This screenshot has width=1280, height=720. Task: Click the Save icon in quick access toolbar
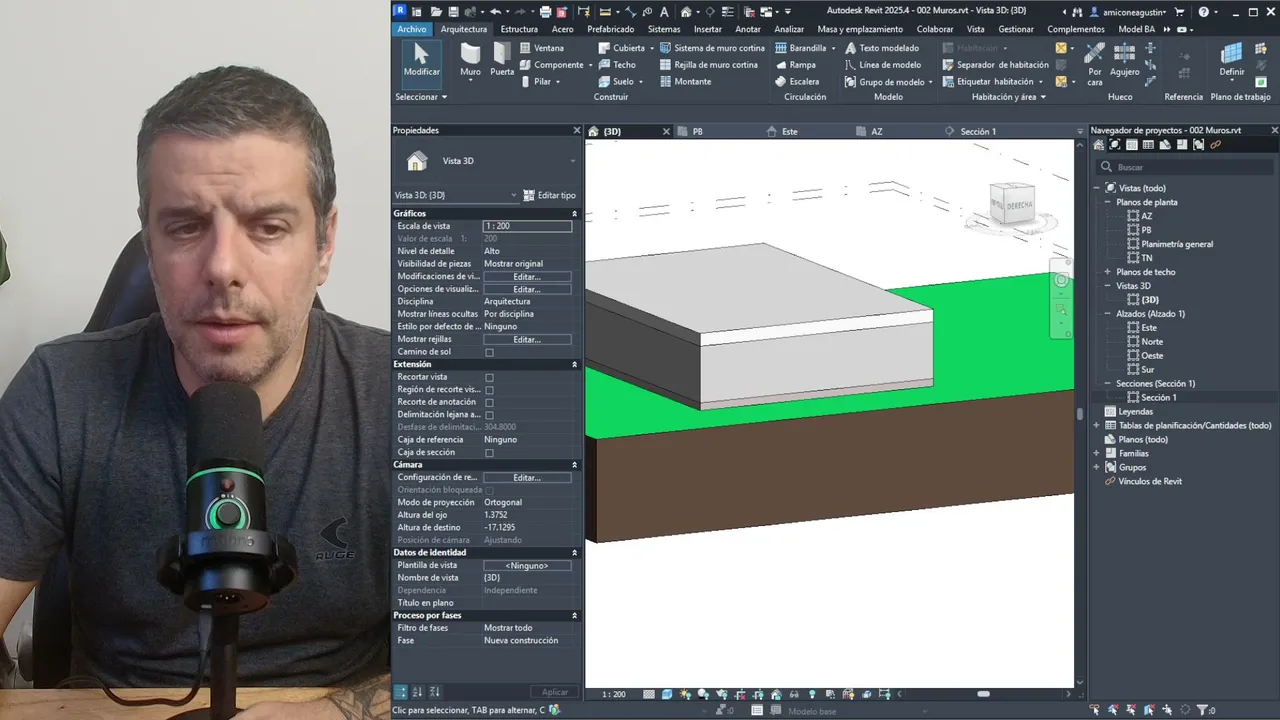coord(453,12)
